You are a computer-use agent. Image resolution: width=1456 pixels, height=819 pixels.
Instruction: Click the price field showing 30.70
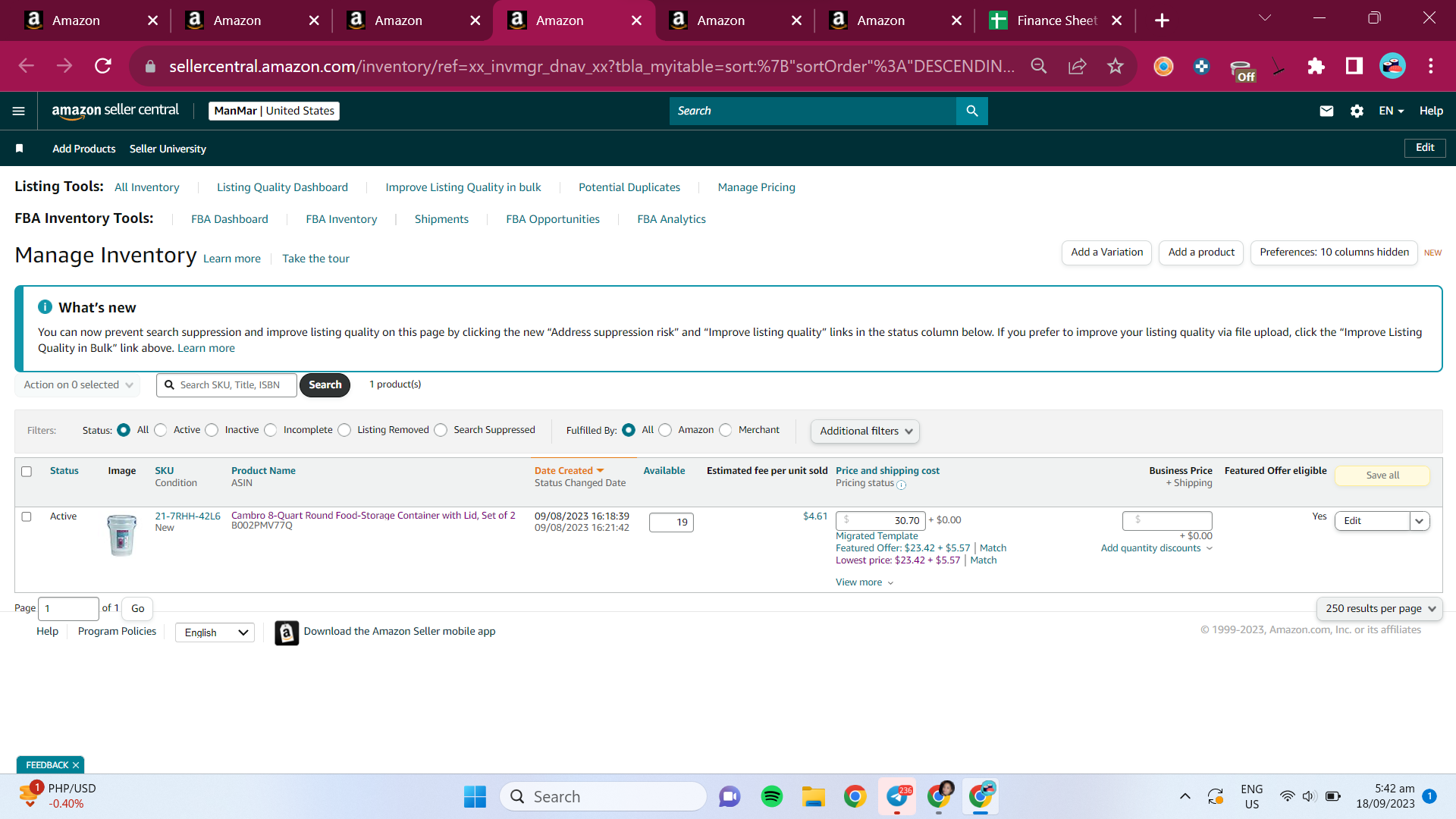pos(880,521)
